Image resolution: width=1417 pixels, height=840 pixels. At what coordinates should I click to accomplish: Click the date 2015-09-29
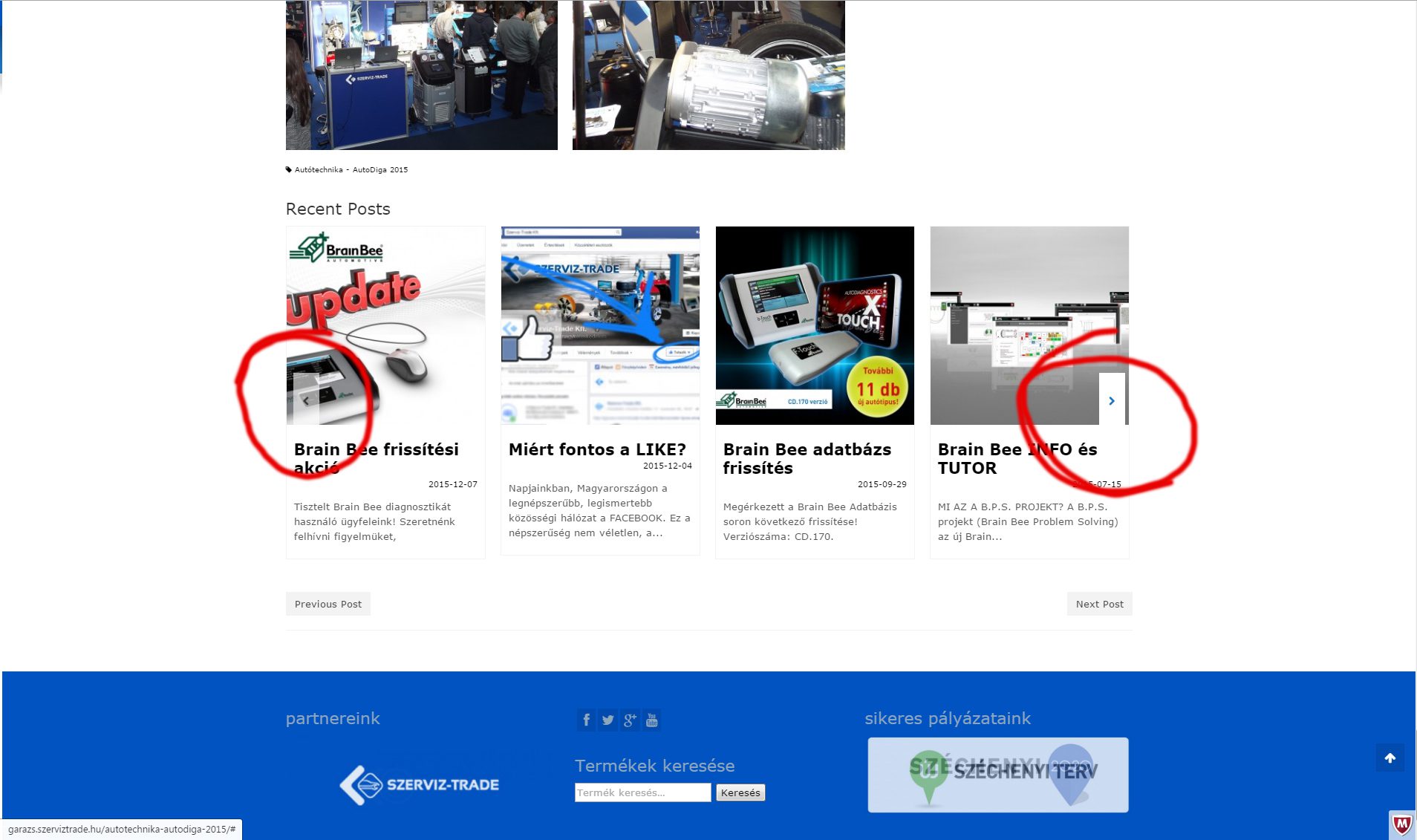882,484
